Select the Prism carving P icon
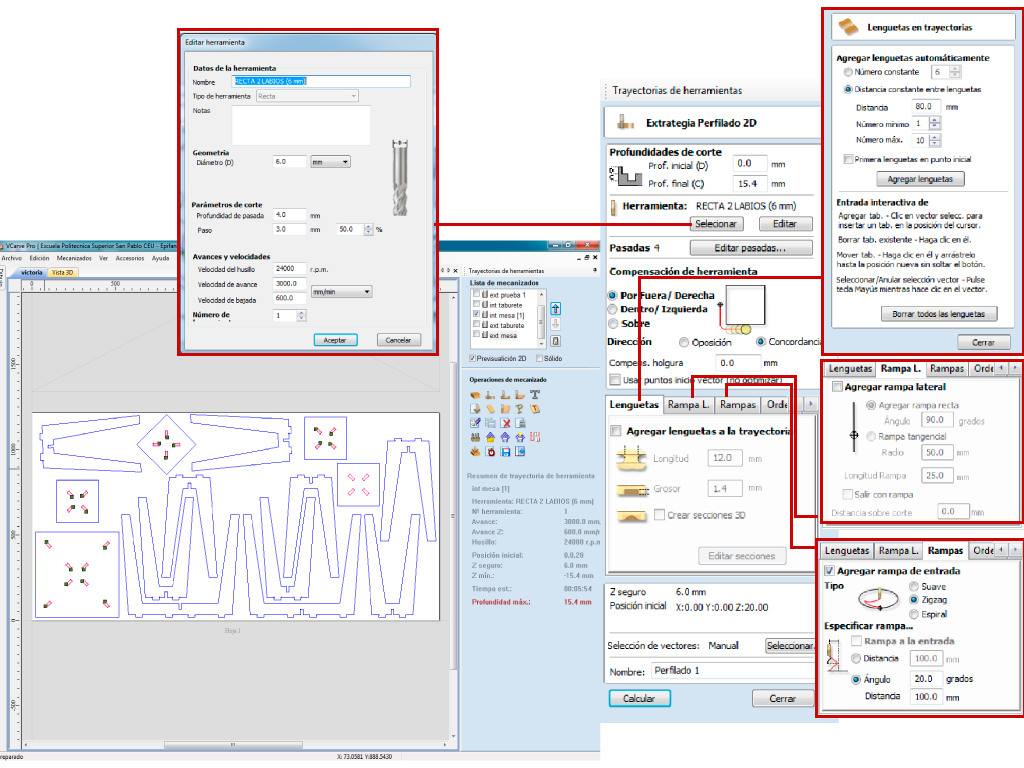Image resolution: width=1024 pixels, height=768 pixels. [520, 409]
